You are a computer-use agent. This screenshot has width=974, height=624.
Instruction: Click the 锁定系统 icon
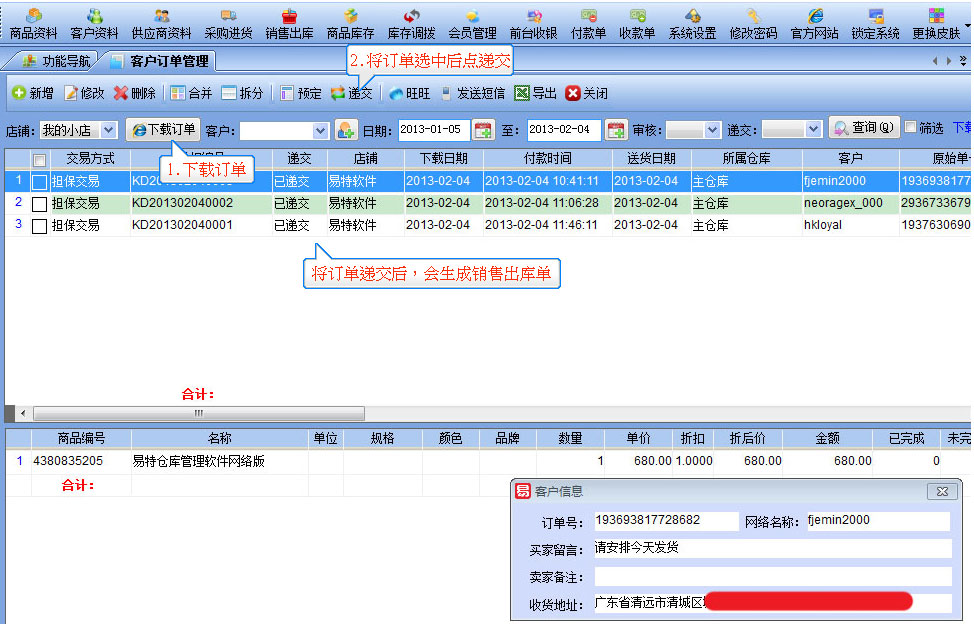click(875, 23)
